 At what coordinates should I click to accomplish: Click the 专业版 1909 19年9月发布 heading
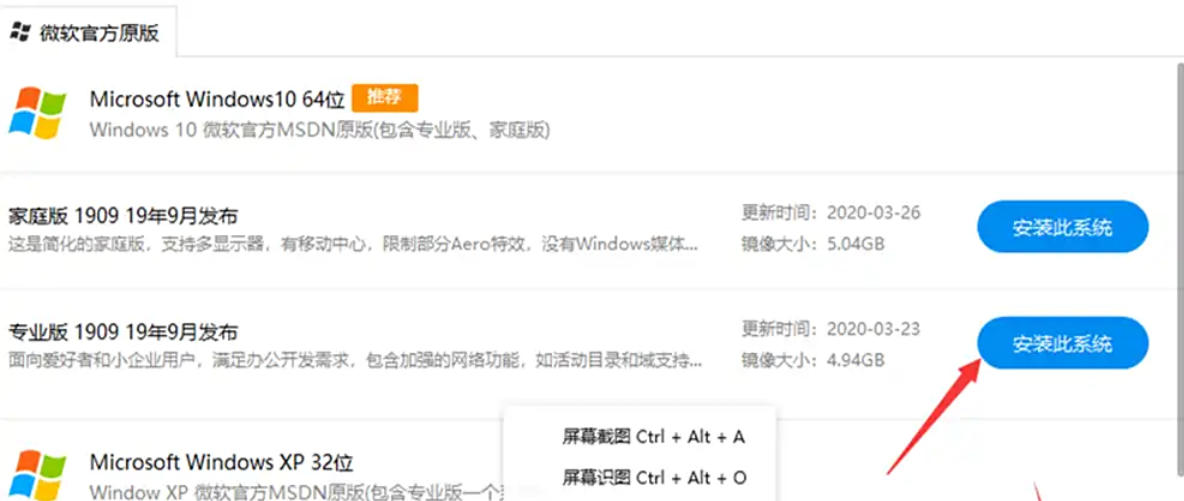[123, 332]
